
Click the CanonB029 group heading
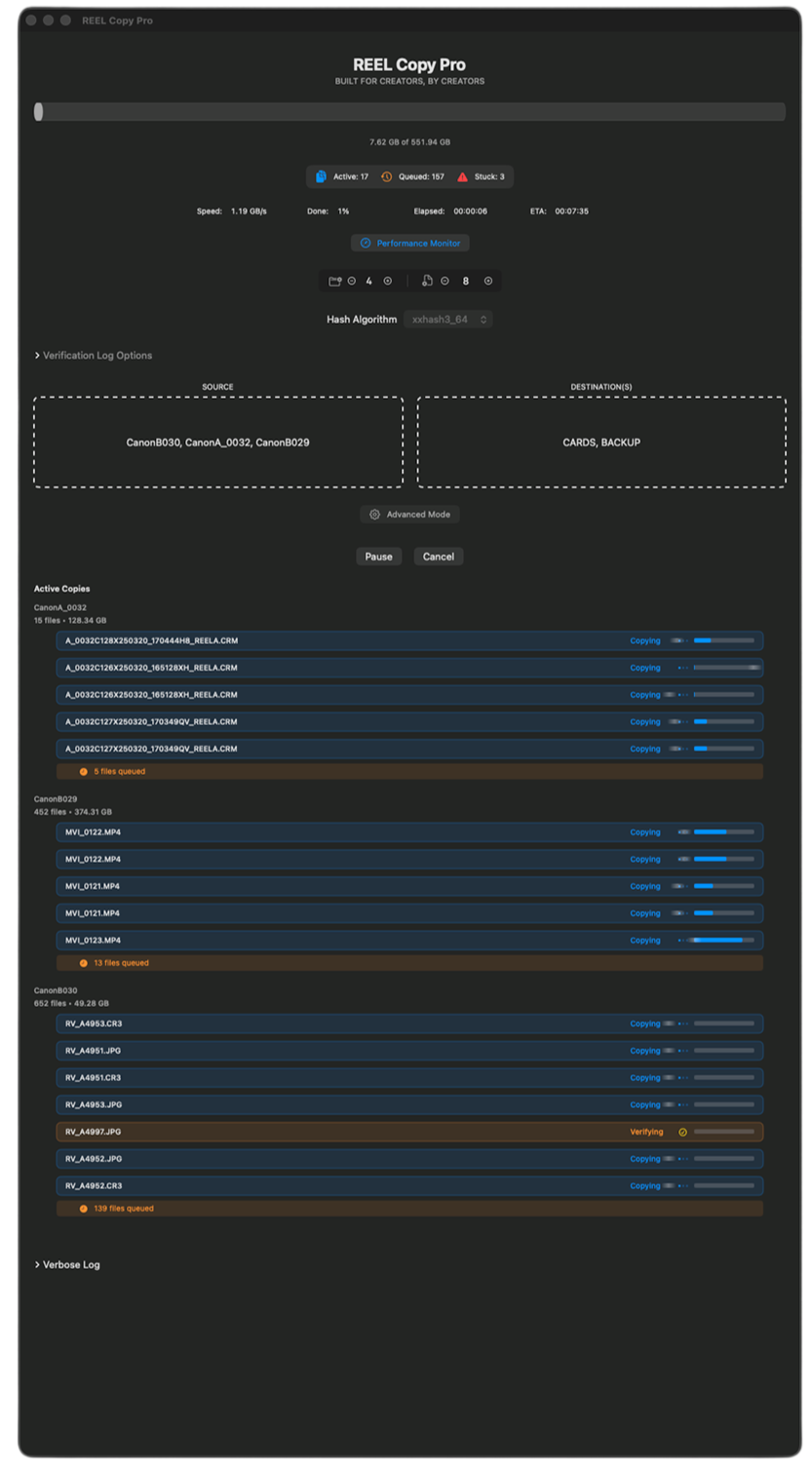[x=56, y=799]
